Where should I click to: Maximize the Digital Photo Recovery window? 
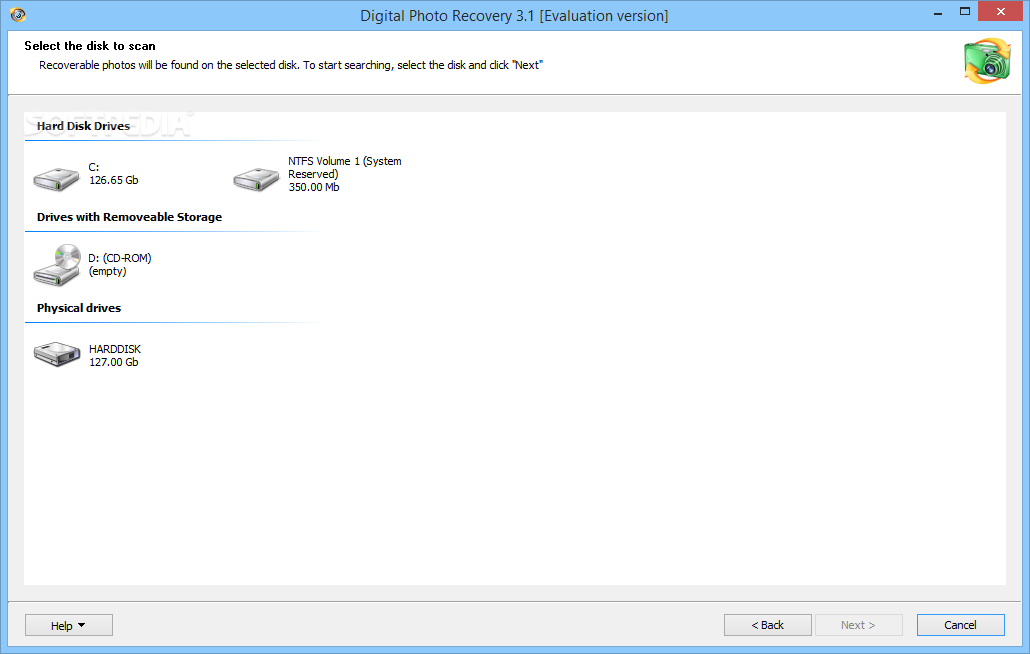(x=965, y=12)
